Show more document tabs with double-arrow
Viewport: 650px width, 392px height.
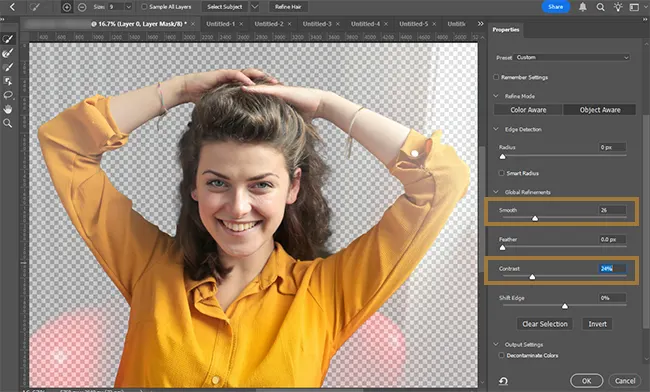pos(480,24)
